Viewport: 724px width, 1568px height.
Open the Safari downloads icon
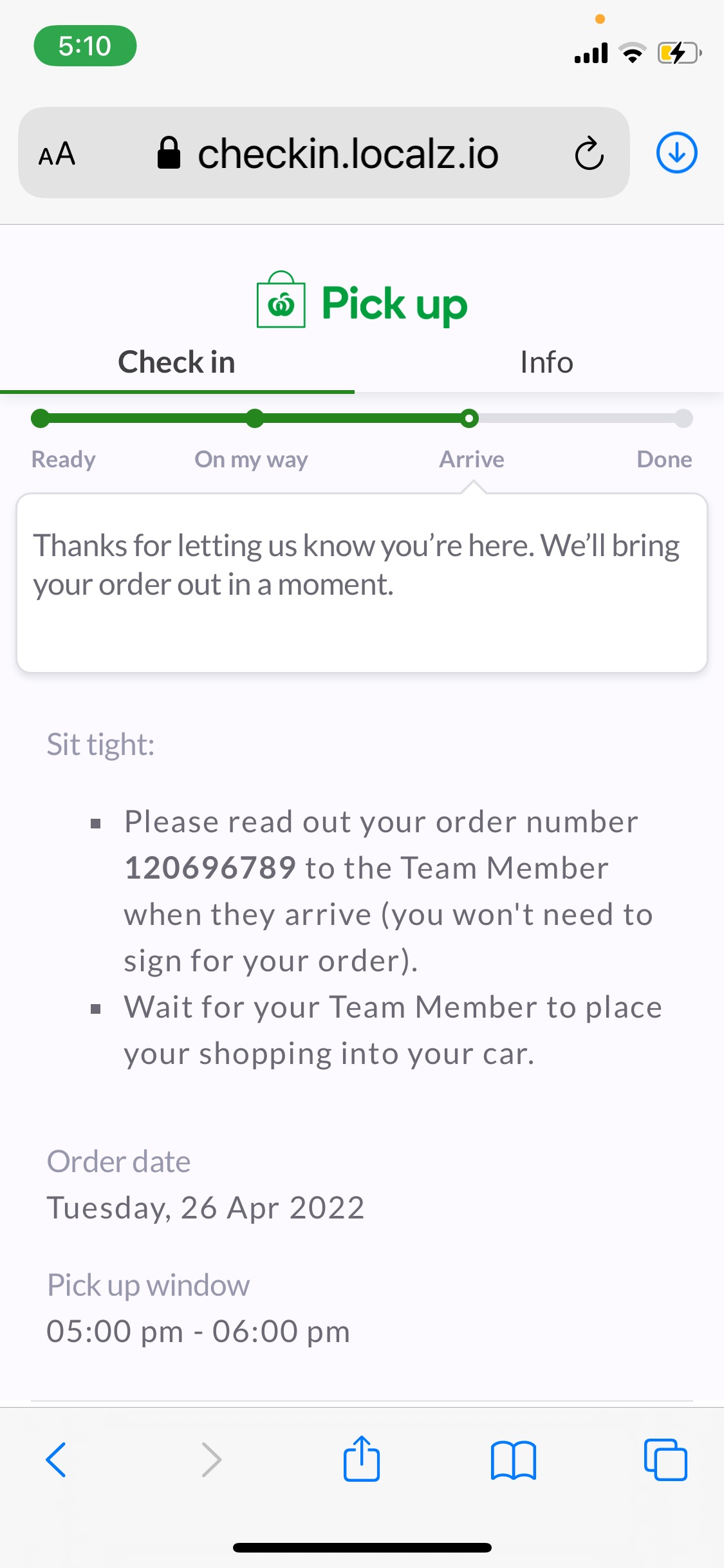click(x=676, y=153)
